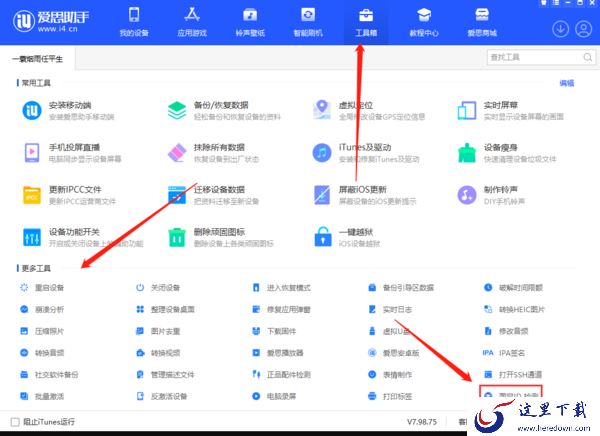Open 反激活设备 tool
600x436 pixels.
[x=162, y=397]
